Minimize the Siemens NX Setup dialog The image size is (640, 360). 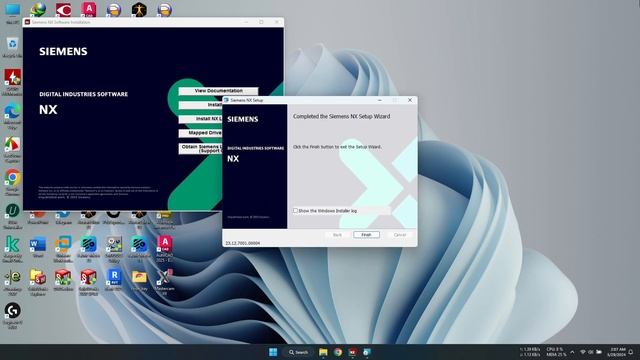click(x=380, y=100)
